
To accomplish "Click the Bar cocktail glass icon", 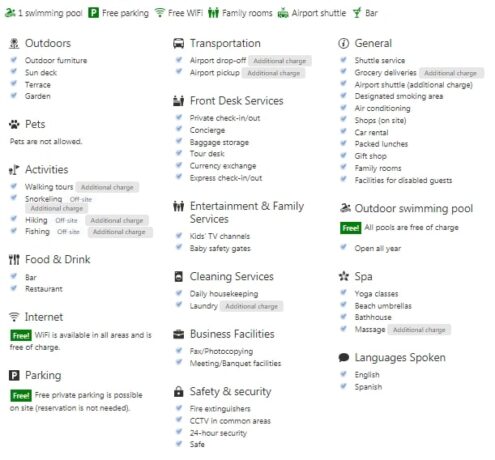I will click(357, 13).
